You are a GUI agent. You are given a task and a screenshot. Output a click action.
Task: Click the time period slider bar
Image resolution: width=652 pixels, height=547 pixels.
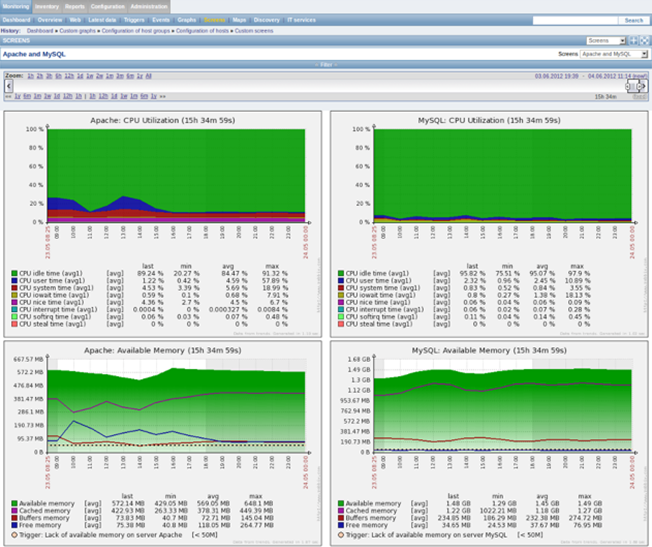[x=633, y=86]
